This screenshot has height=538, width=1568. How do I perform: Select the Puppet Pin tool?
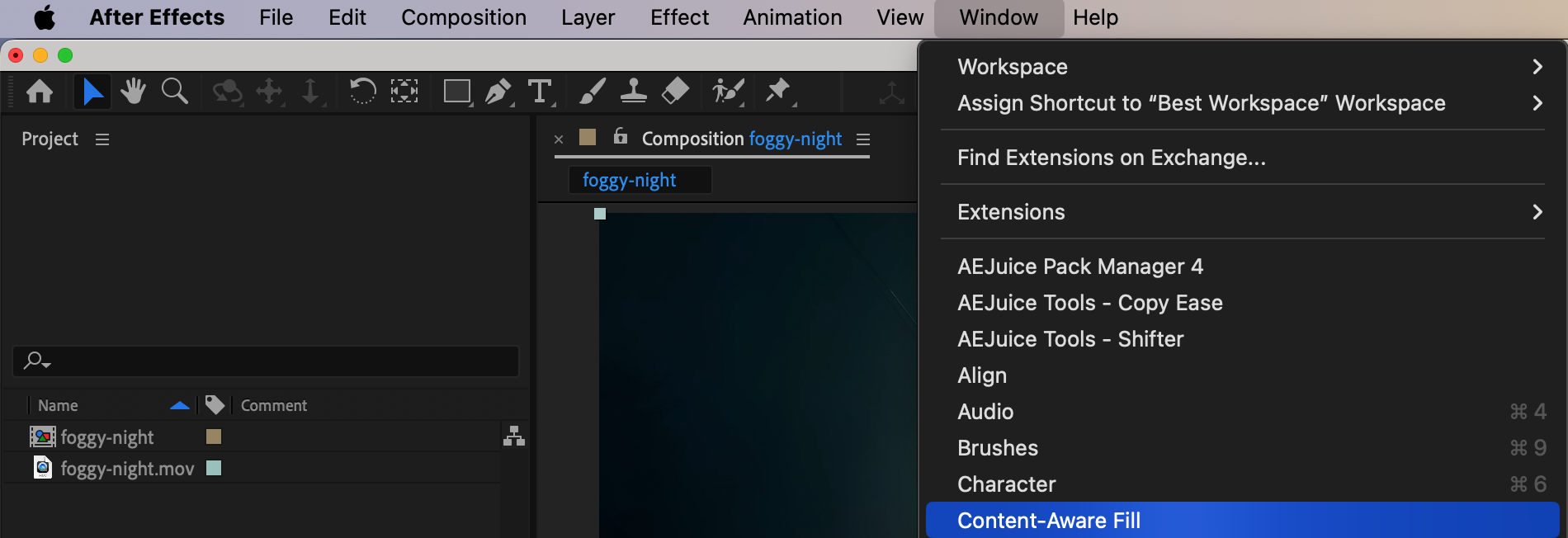point(778,91)
